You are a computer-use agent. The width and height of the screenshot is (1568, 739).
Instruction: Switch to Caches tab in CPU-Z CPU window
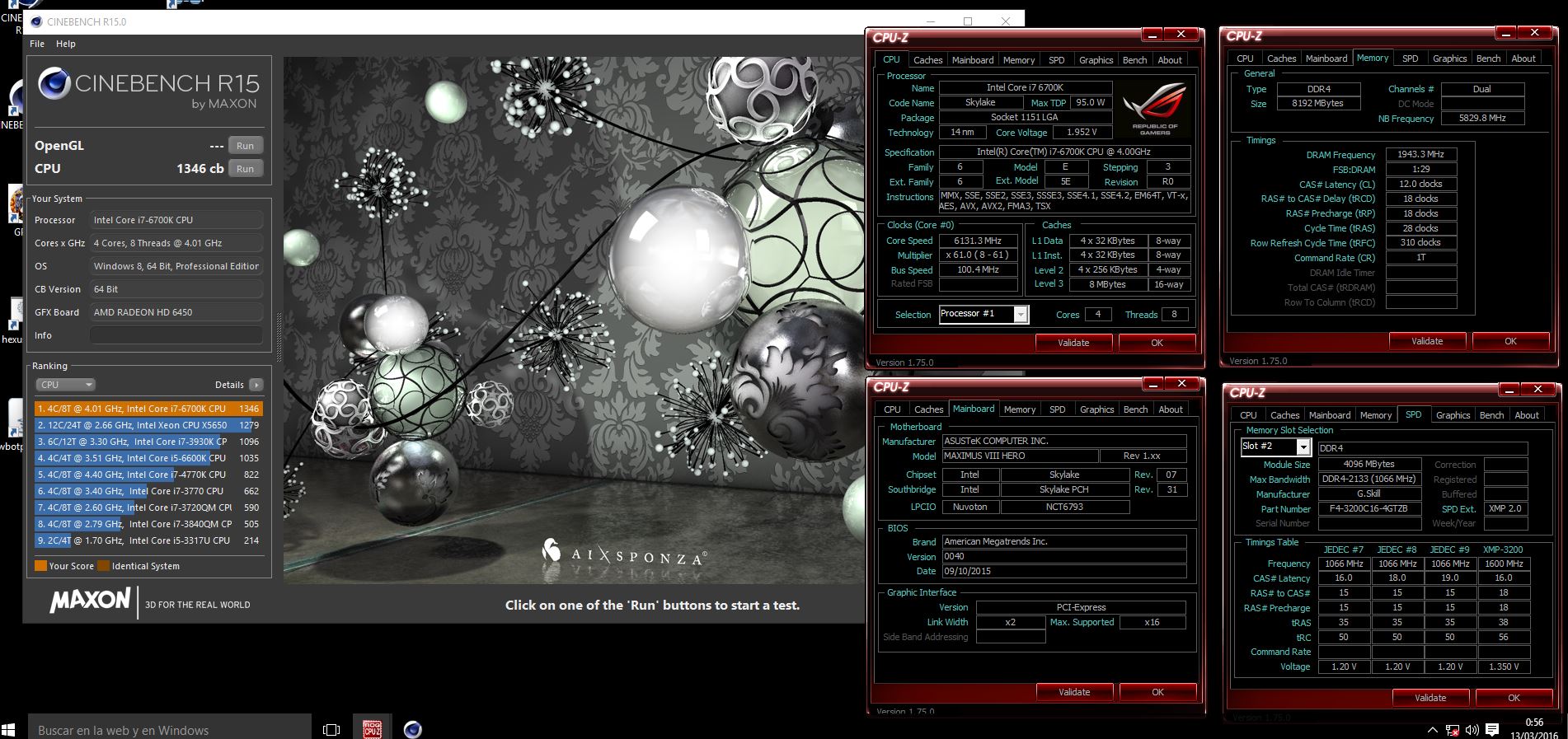[x=927, y=60]
